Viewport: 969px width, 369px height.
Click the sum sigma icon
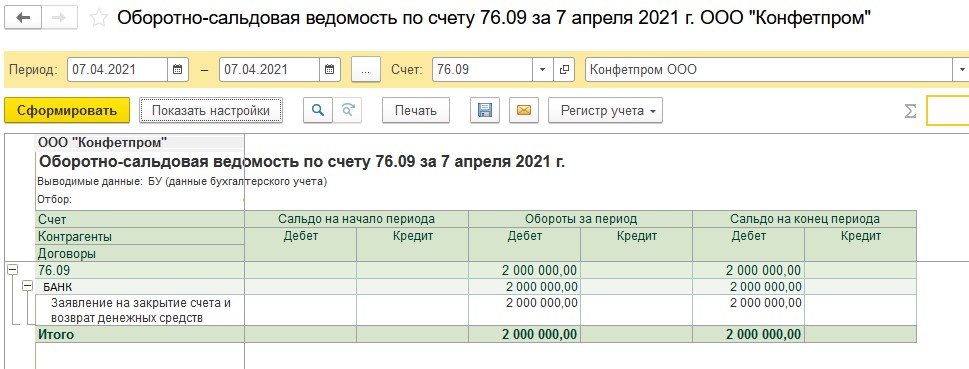910,111
